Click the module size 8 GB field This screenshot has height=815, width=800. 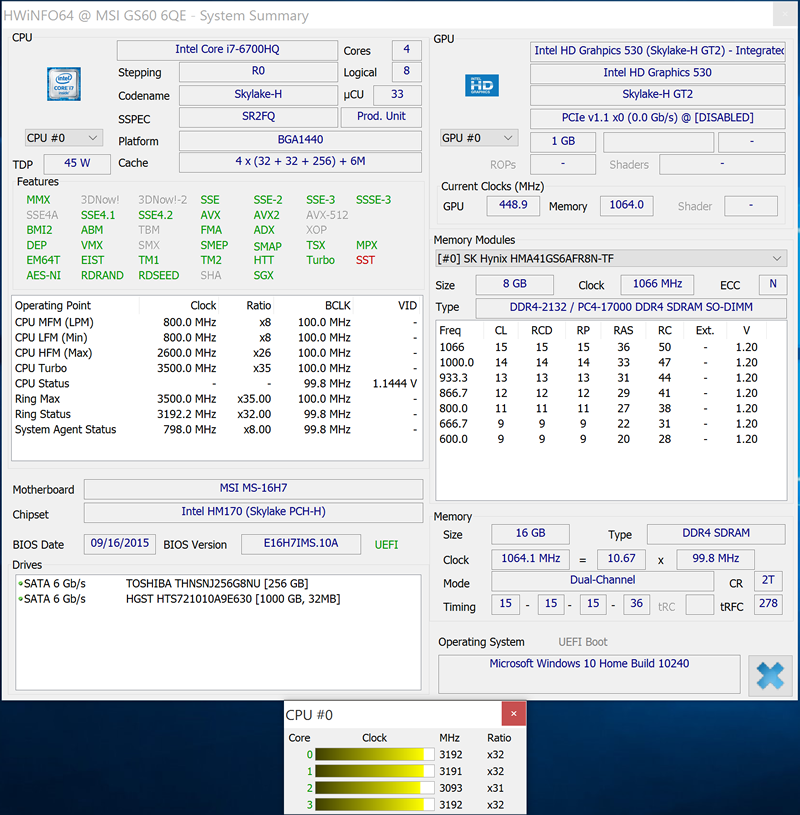pyautogui.click(x=515, y=284)
